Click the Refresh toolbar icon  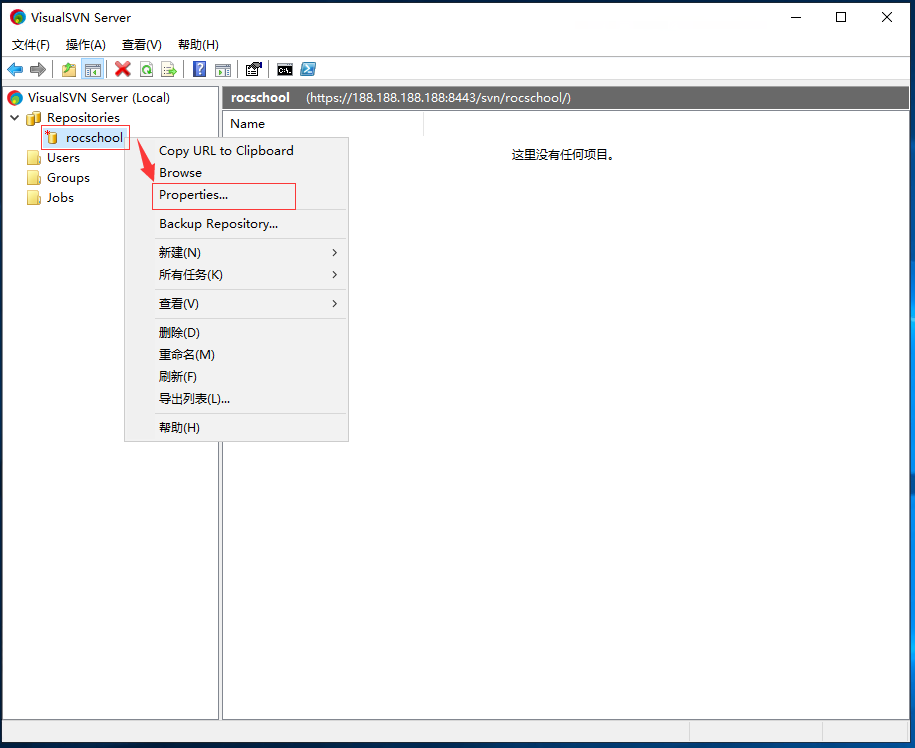[146, 69]
